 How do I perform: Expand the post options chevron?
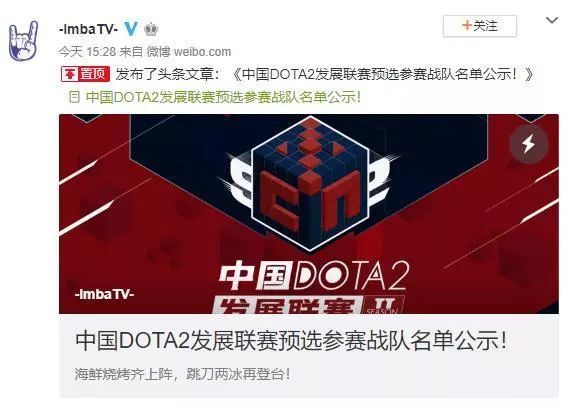(551, 20)
